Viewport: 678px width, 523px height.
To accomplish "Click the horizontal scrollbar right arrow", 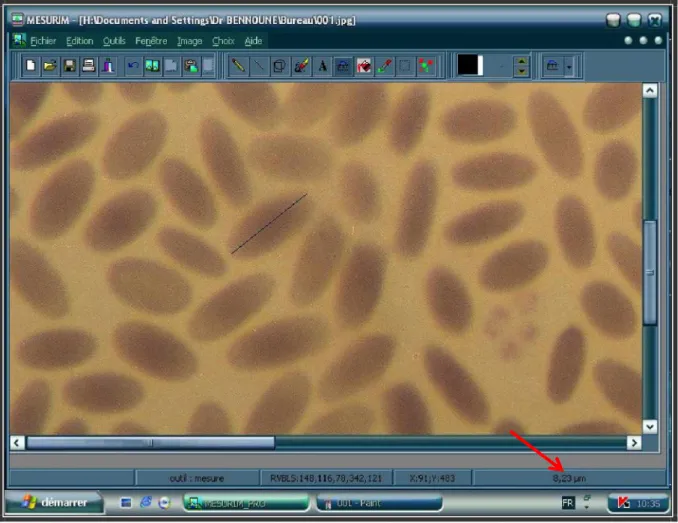I will (x=634, y=443).
